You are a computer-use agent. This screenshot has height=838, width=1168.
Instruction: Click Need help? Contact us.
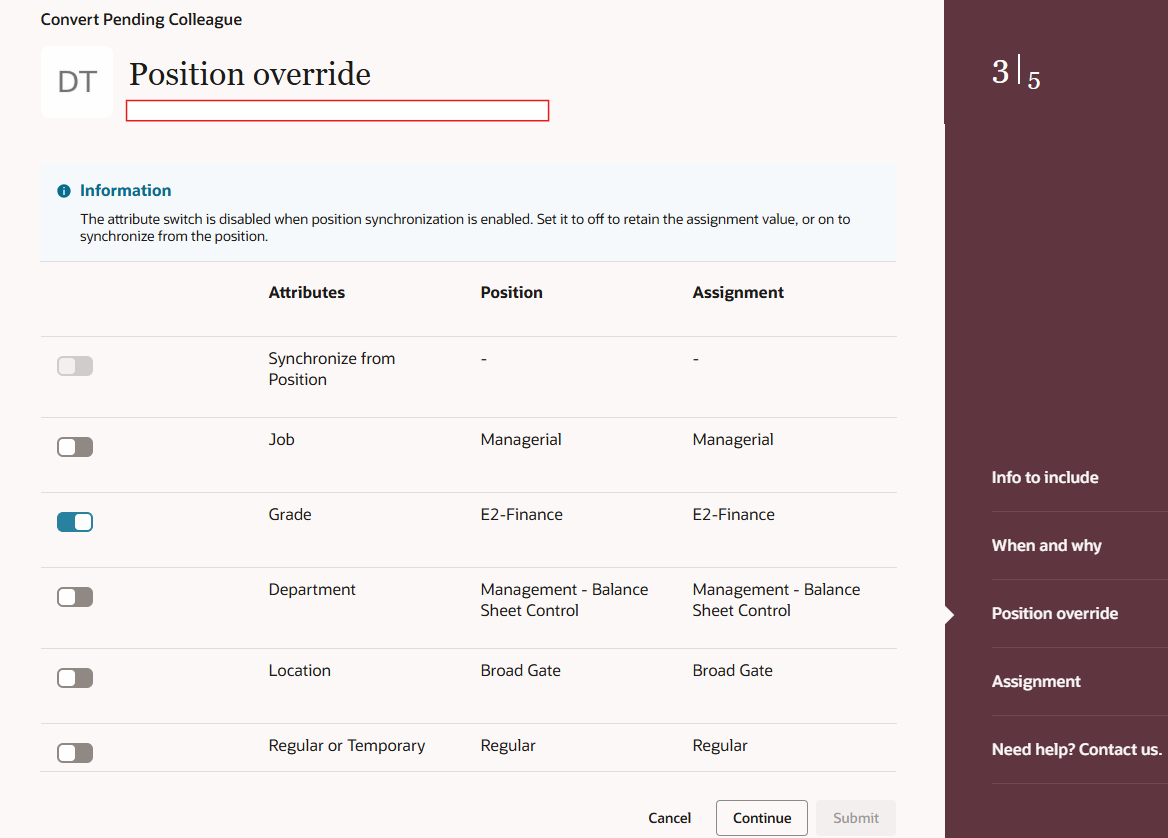coord(1076,749)
